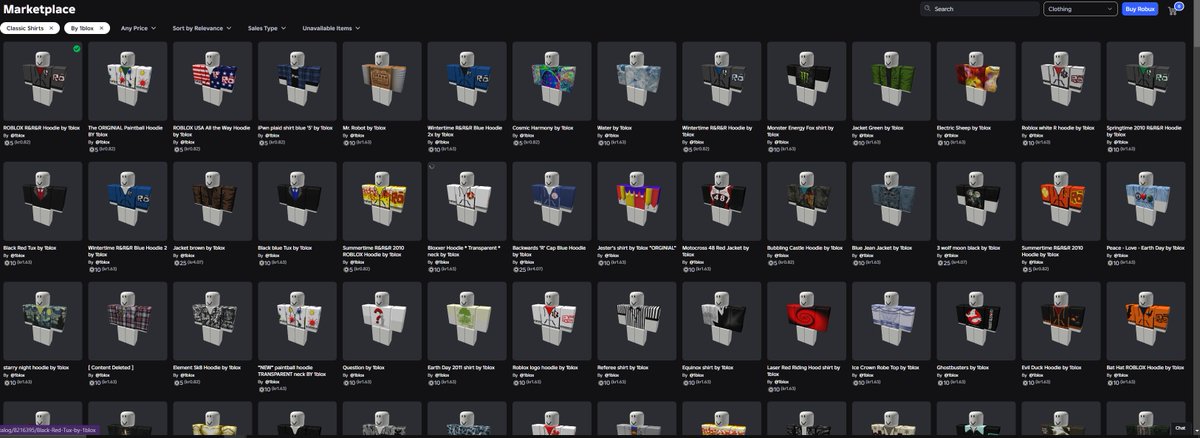View the Equinox shirt thumbnail
Viewport: 1200px width, 438px height.
722,322
